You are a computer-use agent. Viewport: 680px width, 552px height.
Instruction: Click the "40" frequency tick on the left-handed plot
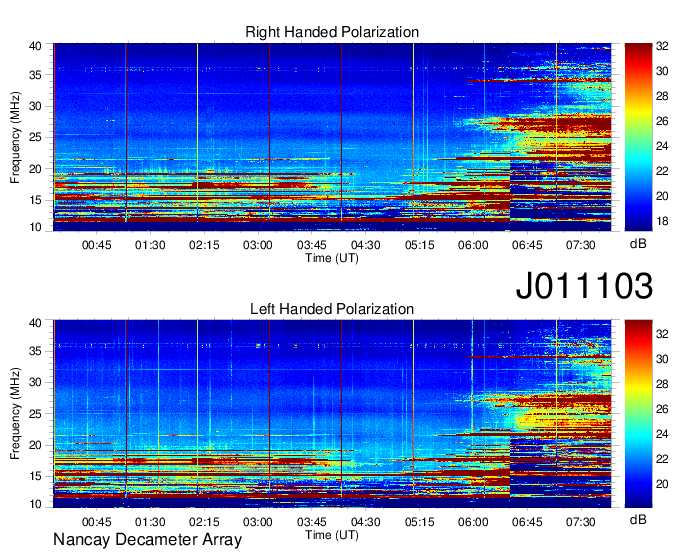[36, 323]
